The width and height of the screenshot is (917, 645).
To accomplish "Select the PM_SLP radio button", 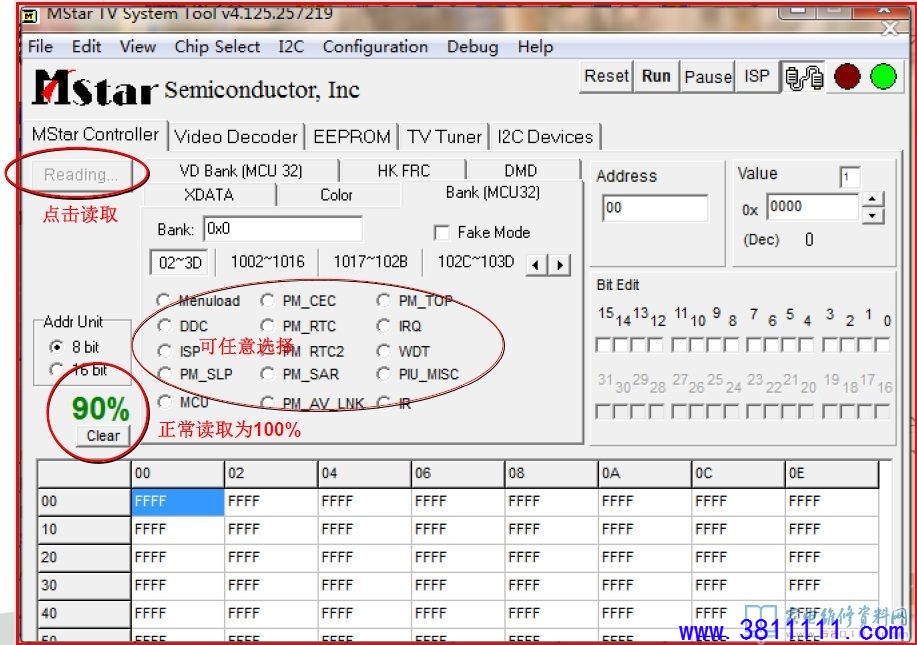I will (164, 374).
